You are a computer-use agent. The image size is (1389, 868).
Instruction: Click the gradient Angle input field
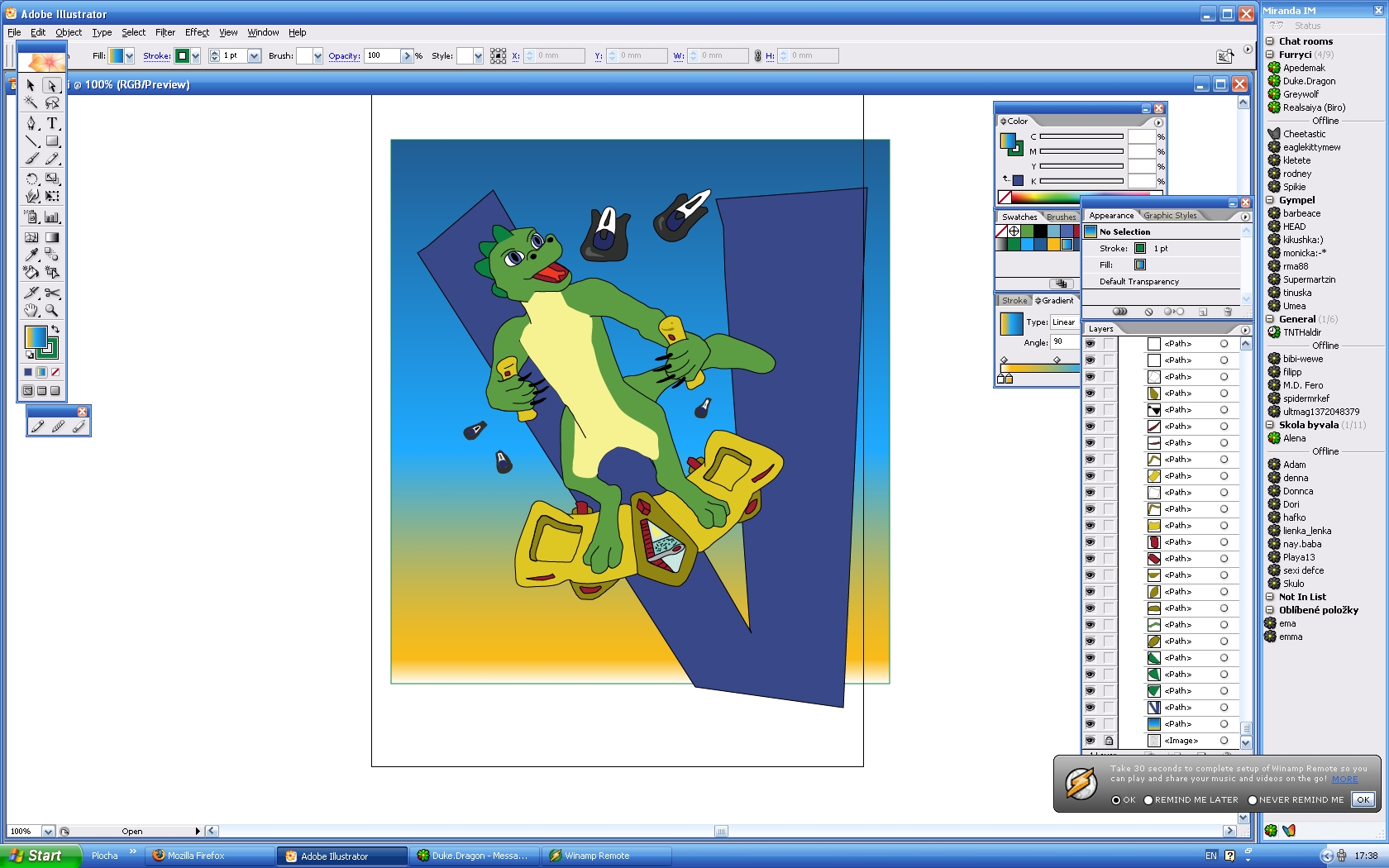point(1064,341)
